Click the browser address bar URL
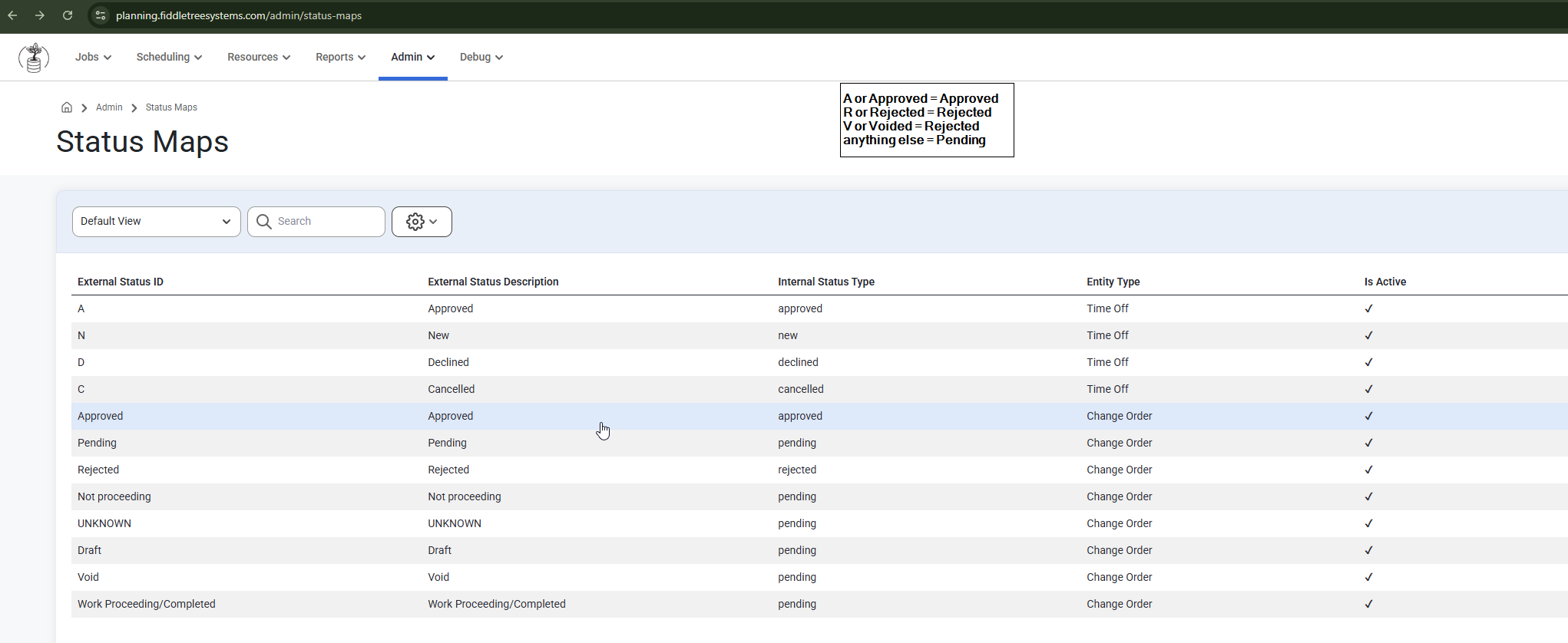 pyautogui.click(x=239, y=15)
